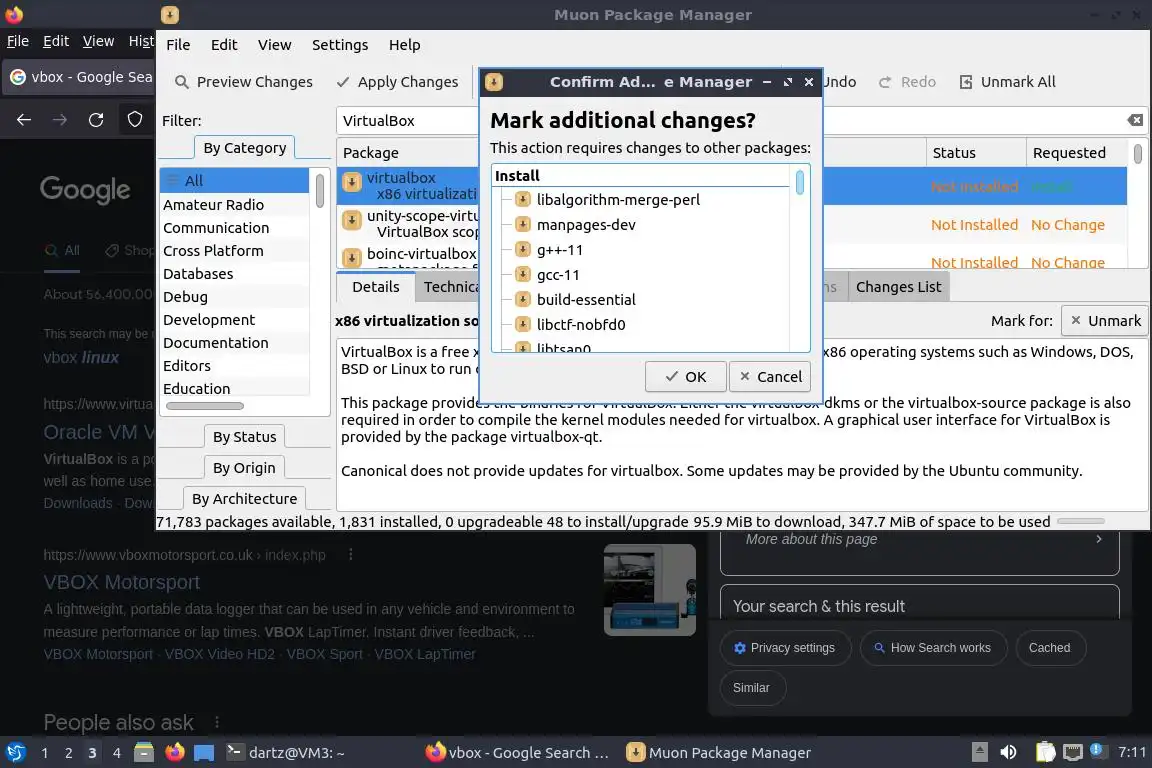Confirm the additional changes with OK
Screen dimensions: 1152x768
click(x=685, y=376)
